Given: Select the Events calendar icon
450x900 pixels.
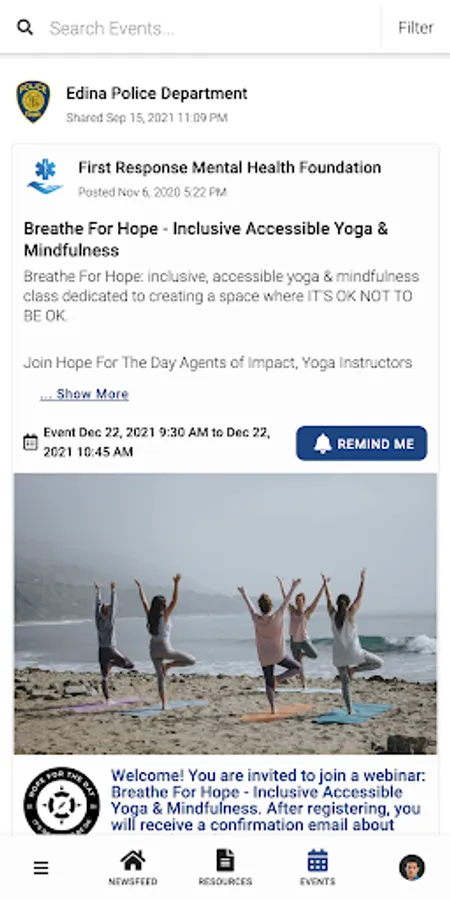Looking at the screenshot, I should click(317, 860).
